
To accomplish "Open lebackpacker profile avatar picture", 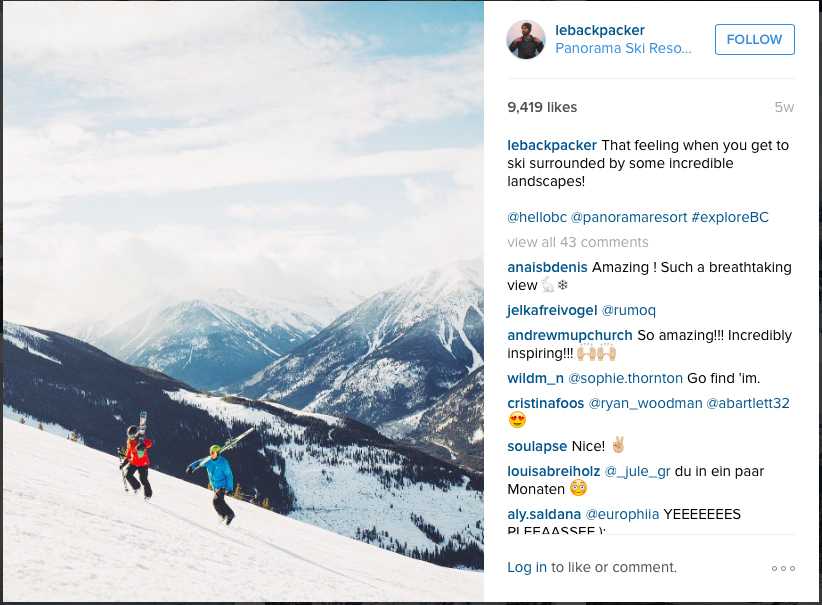I will pos(526,40).
